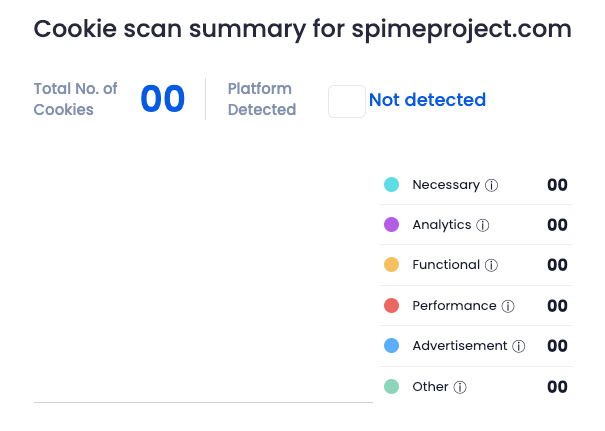This screenshot has width=605, height=431.
Task: Click the empty platform logo box
Action: [x=347, y=101]
